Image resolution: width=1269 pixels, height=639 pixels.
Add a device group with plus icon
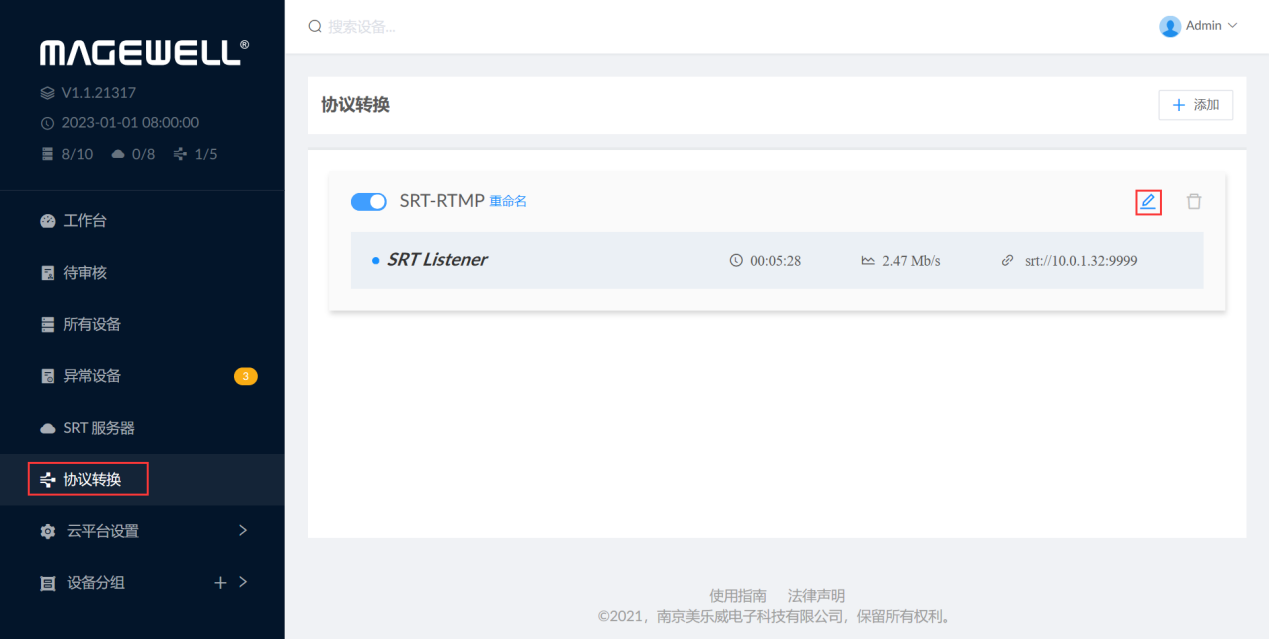220,582
